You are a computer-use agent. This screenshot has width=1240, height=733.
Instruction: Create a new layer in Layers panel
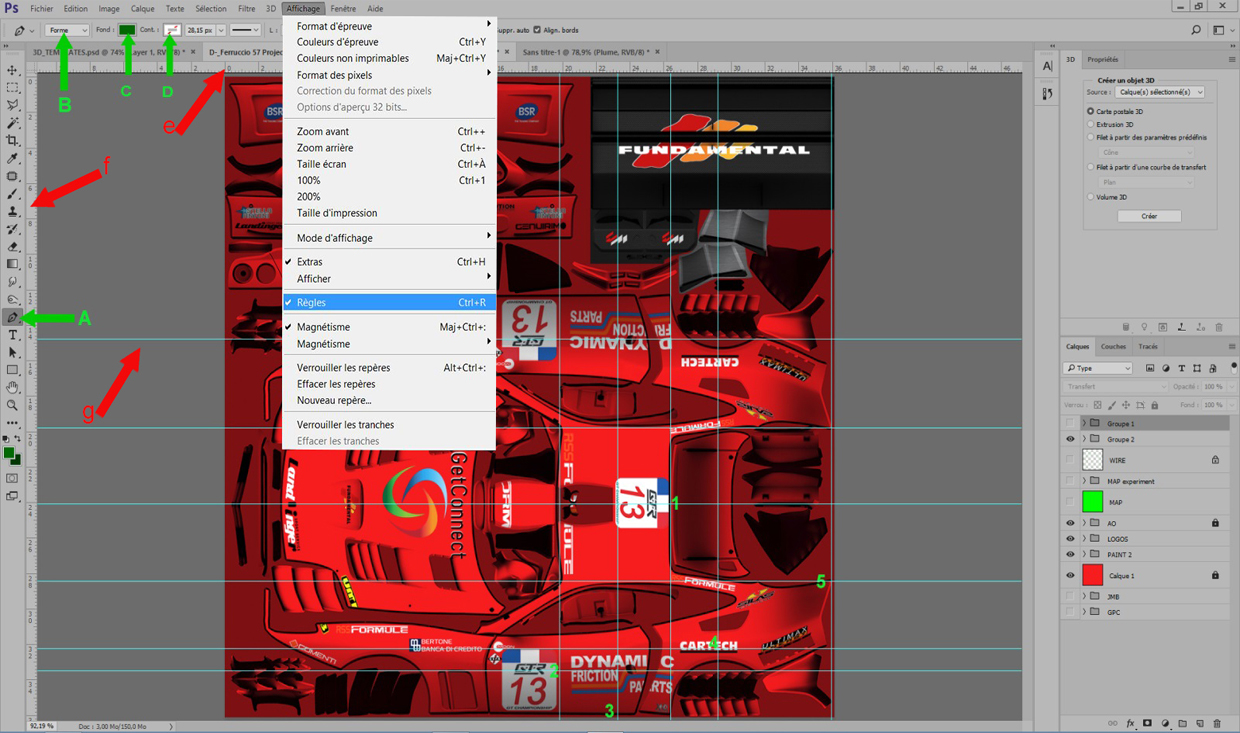coord(1199,722)
